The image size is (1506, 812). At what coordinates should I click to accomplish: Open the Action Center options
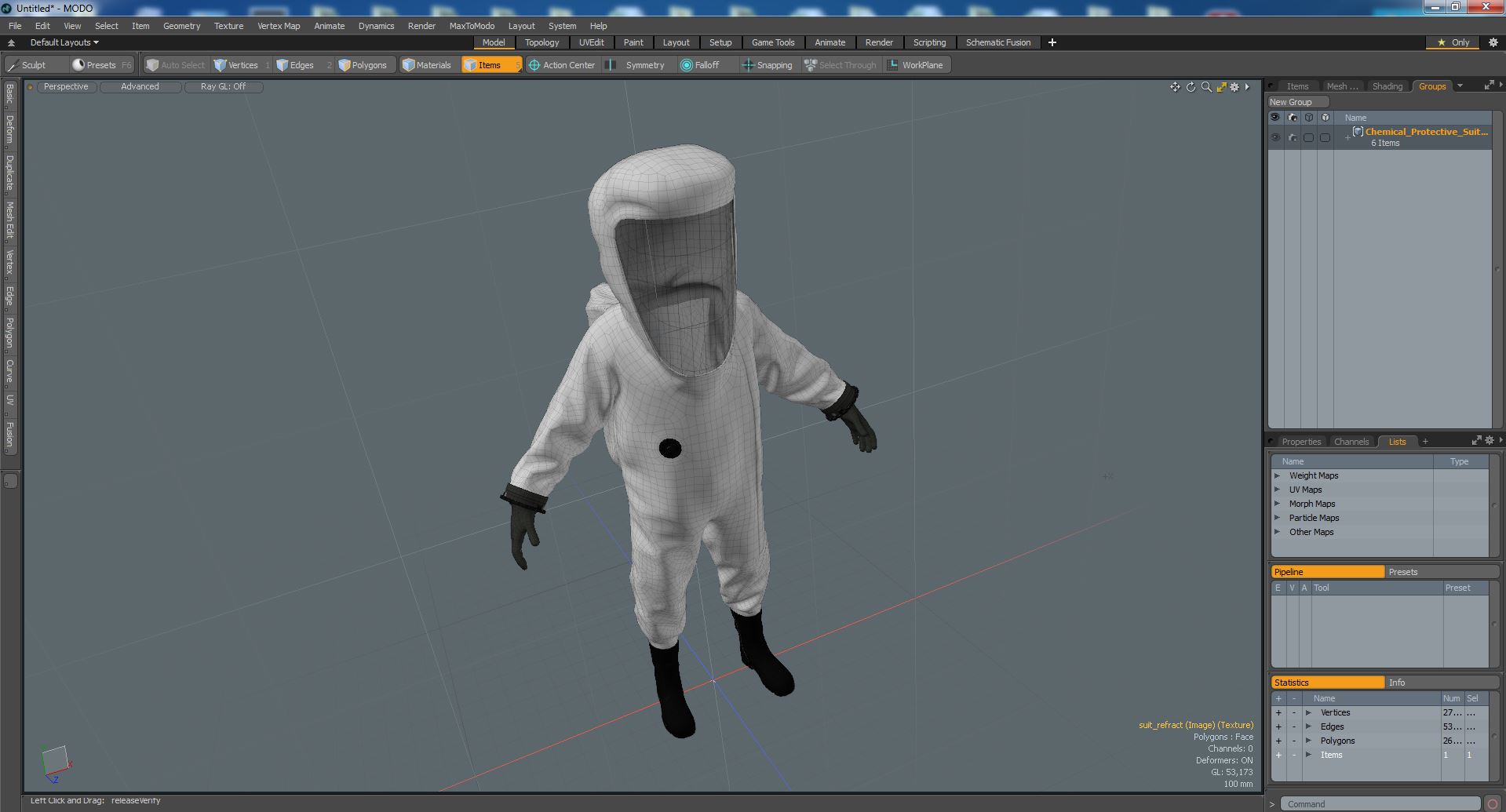563,65
